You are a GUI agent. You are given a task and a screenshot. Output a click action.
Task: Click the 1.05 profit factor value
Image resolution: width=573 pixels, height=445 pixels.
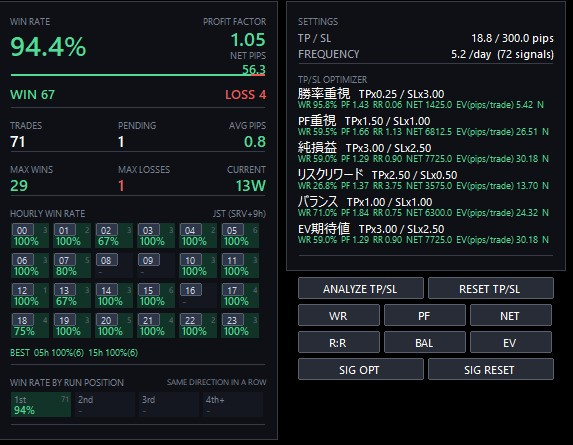click(248, 39)
